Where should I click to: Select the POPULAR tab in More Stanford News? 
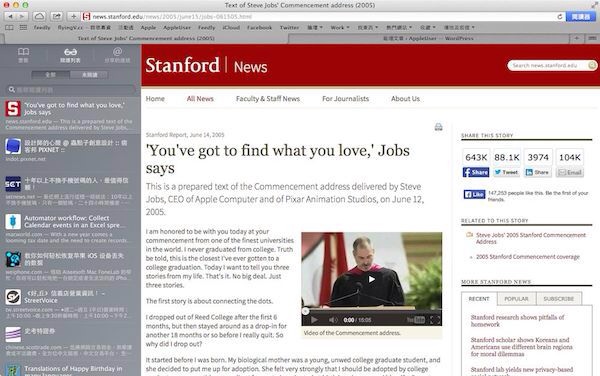[x=516, y=299]
